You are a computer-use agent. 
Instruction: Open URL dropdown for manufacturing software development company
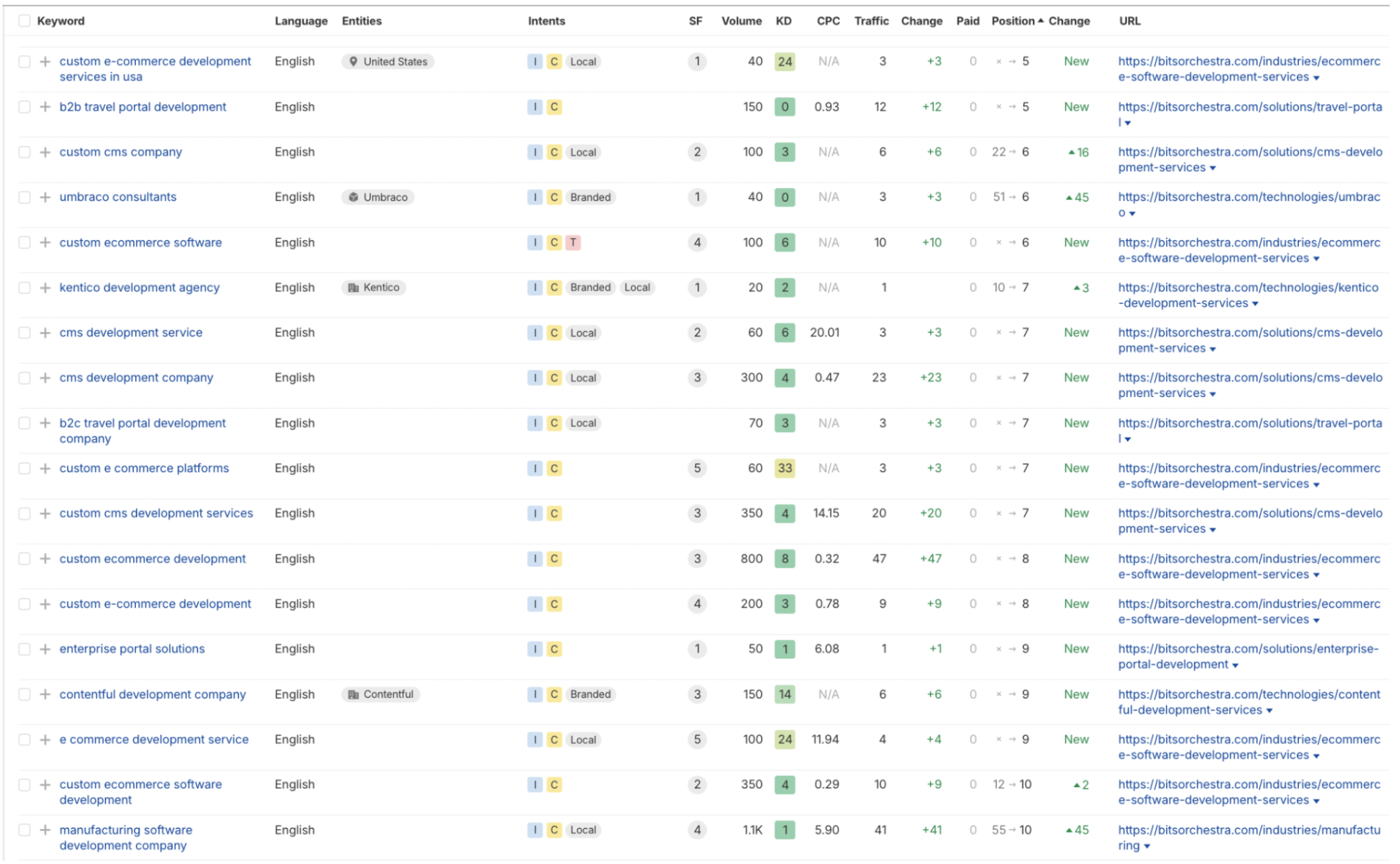pyautogui.click(x=1147, y=847)
